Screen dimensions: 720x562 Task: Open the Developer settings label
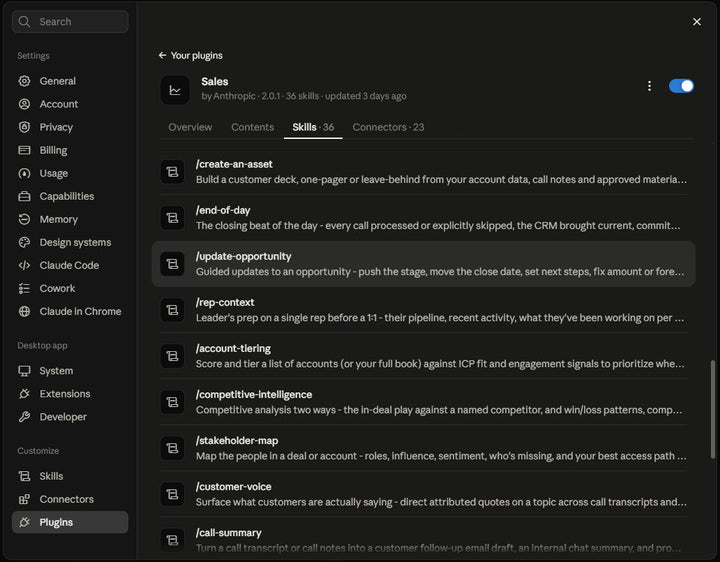[63, 417]
